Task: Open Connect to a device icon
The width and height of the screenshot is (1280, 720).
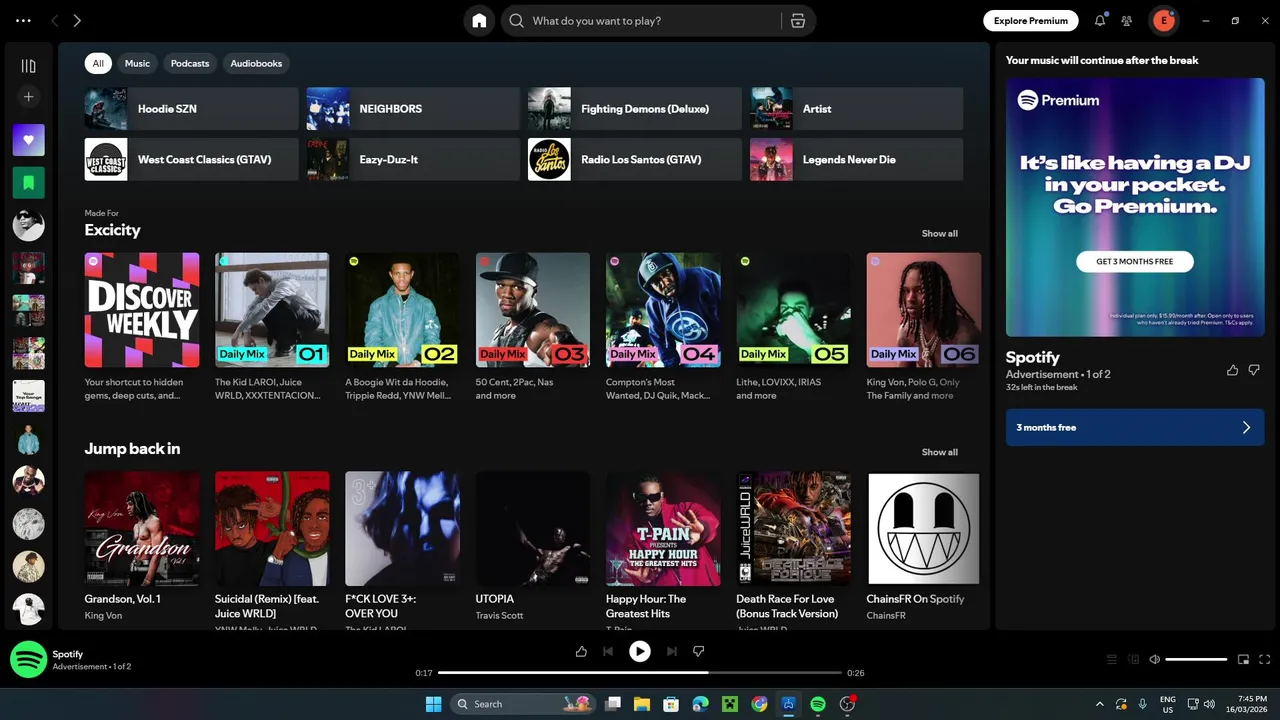Action: 1133,659
